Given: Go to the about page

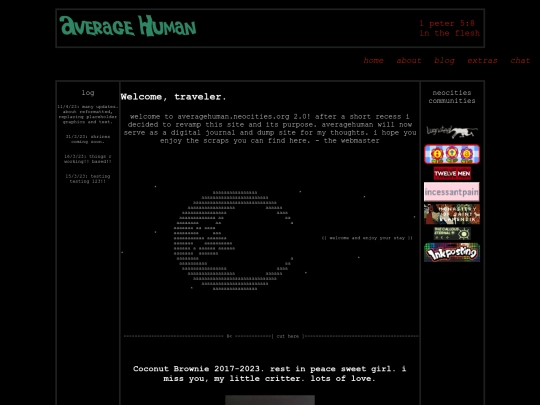Looking at the screenshot, I should [409, 61].
